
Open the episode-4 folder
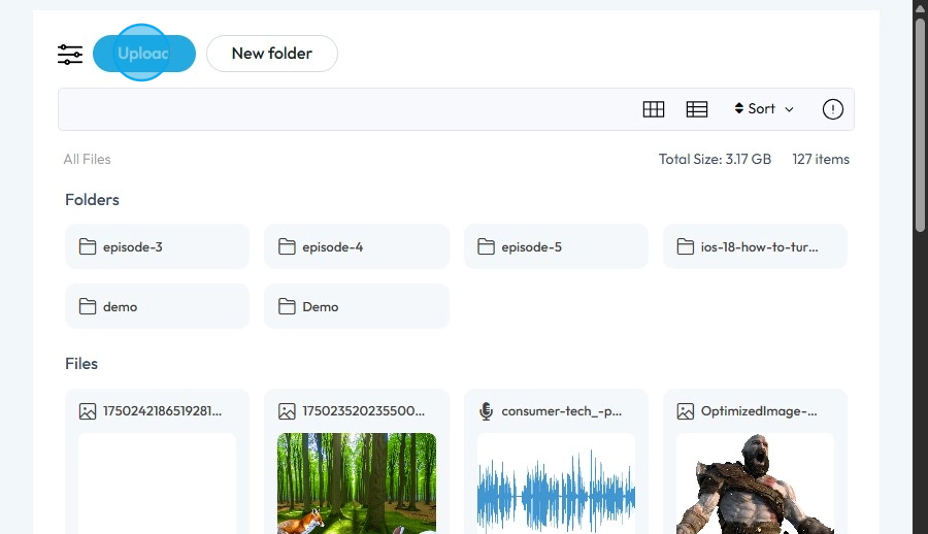356,247
